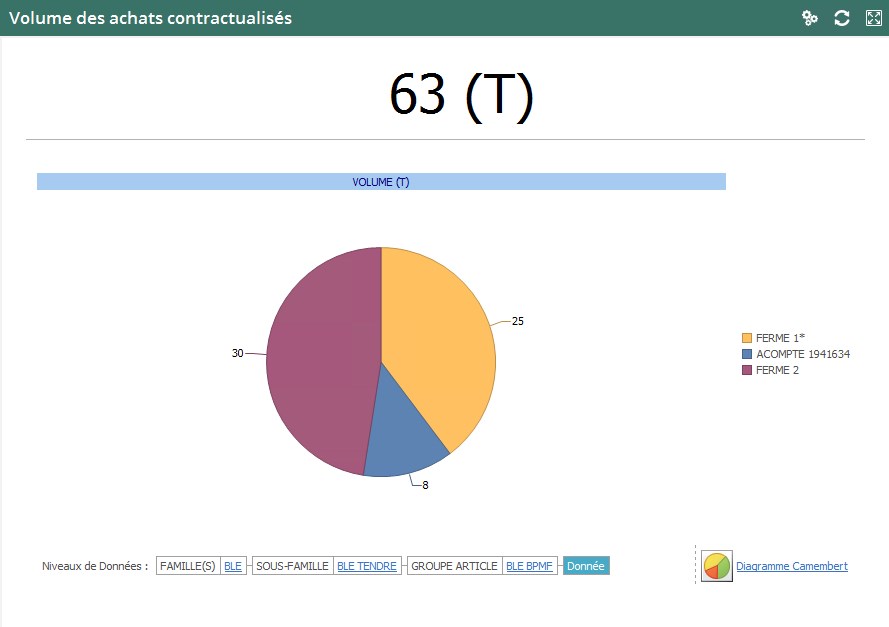Open the BLE TENDRE sub-family link

(366, 566)
